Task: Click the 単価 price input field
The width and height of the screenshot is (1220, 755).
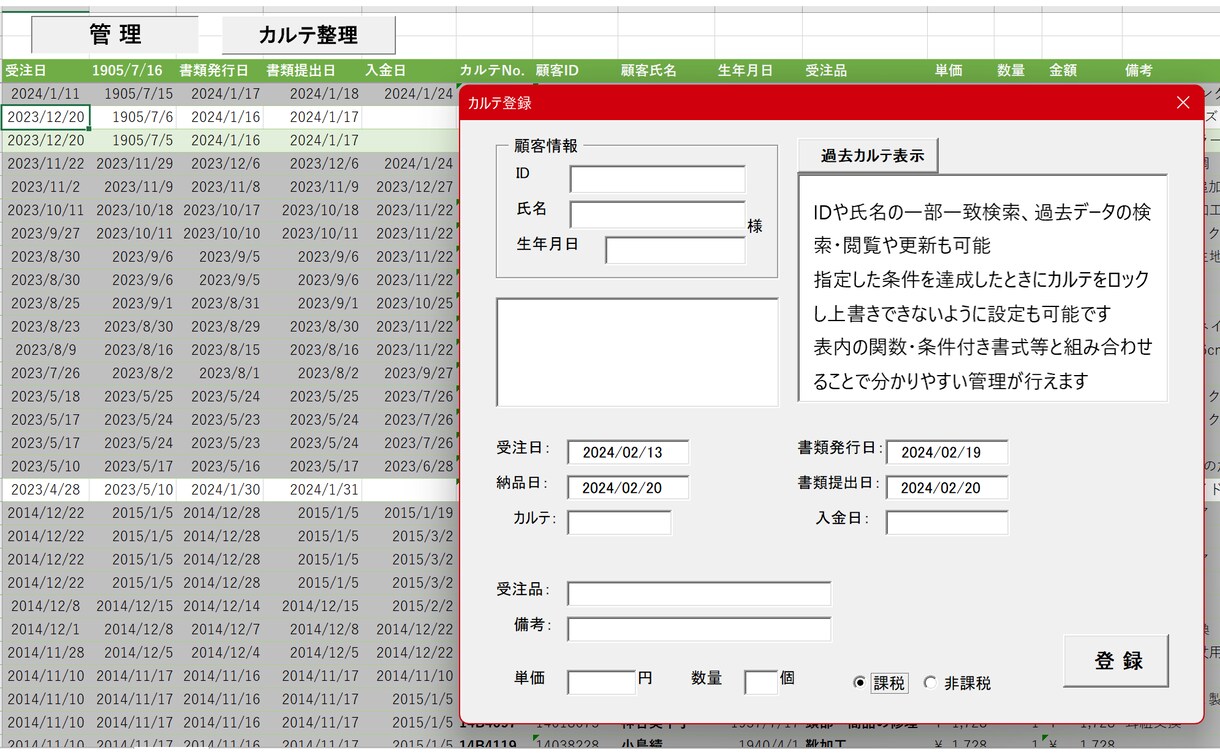Action: 601,682
